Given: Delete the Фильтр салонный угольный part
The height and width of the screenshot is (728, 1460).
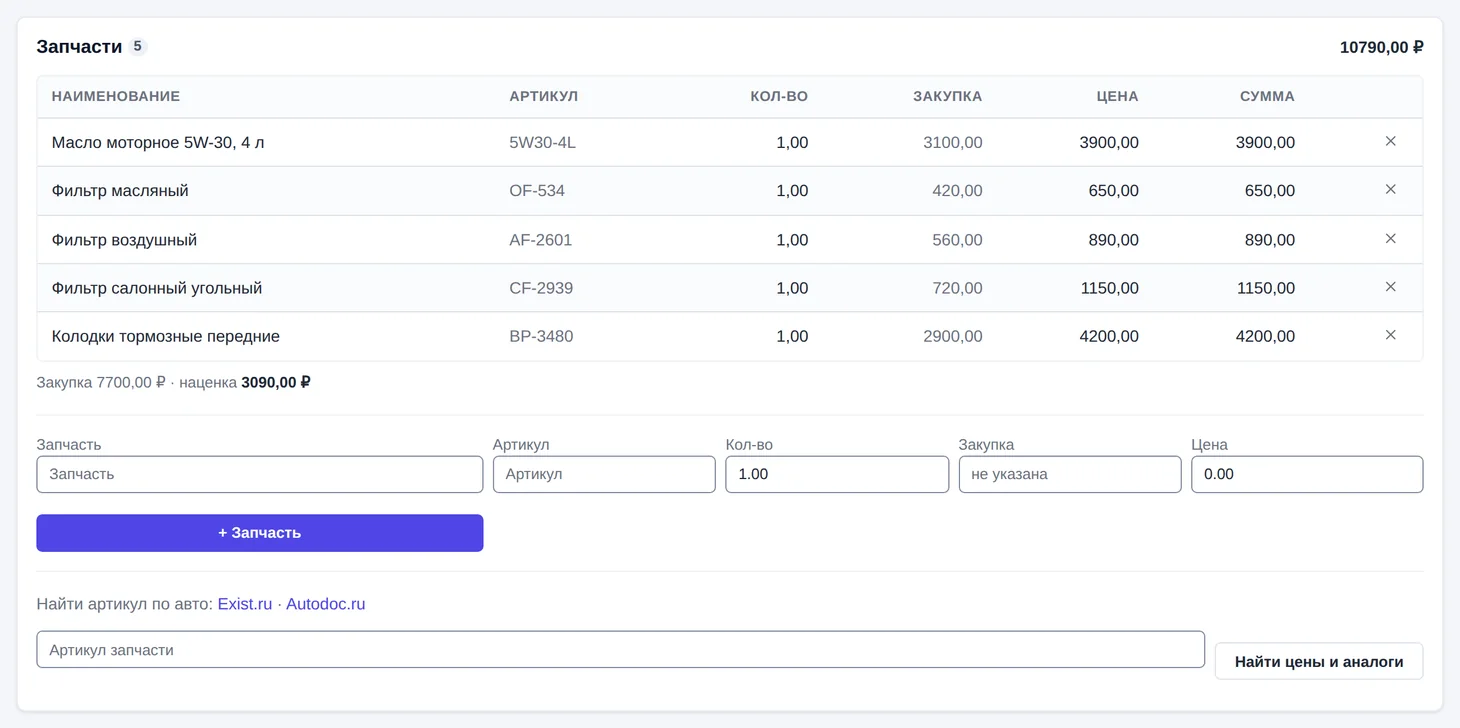Looking at the screenshot, I should click(1390, 287).
